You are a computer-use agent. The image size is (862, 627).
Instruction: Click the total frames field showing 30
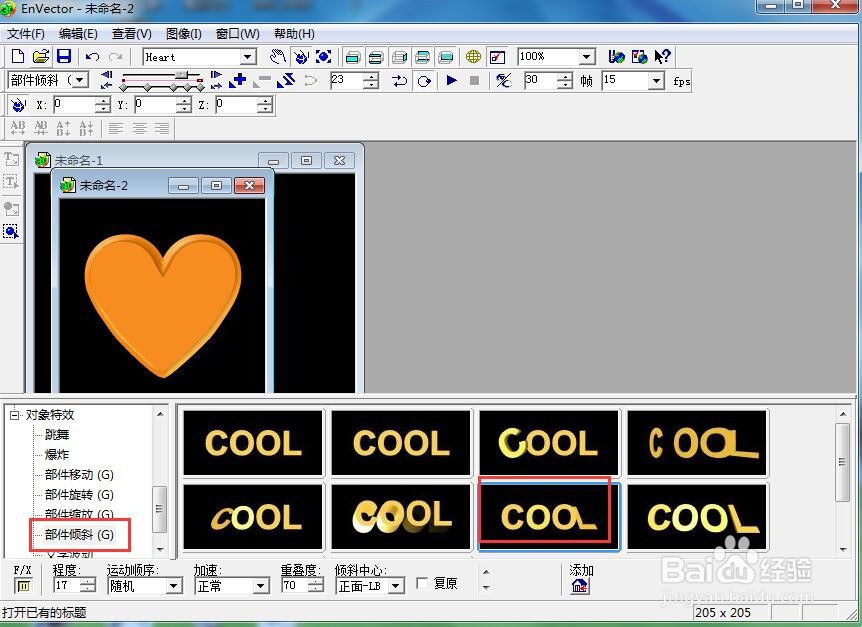point(540,80)
